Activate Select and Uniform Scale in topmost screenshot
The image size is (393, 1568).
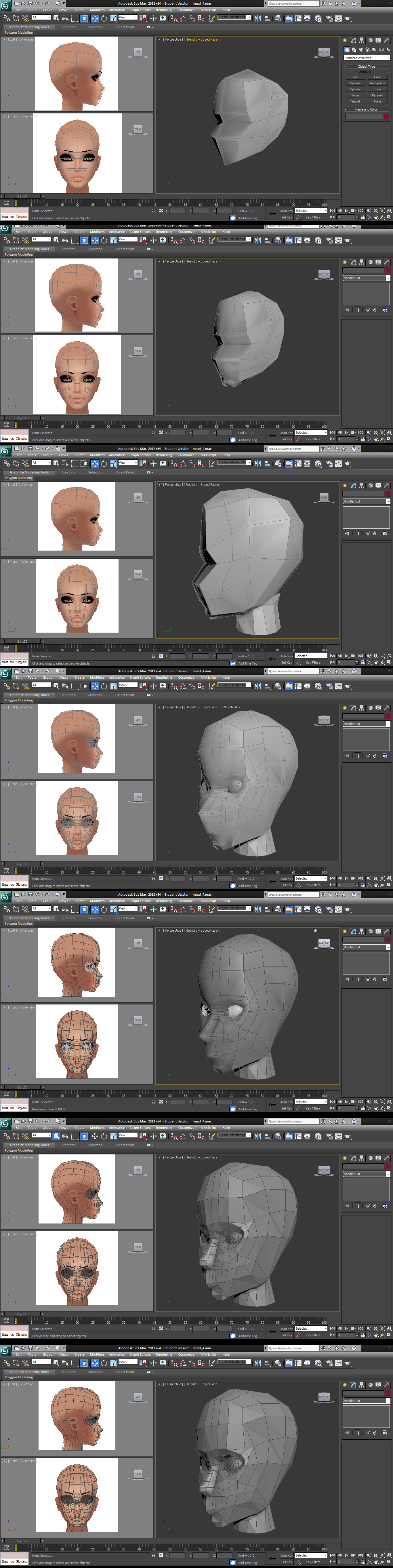point(113,18)
